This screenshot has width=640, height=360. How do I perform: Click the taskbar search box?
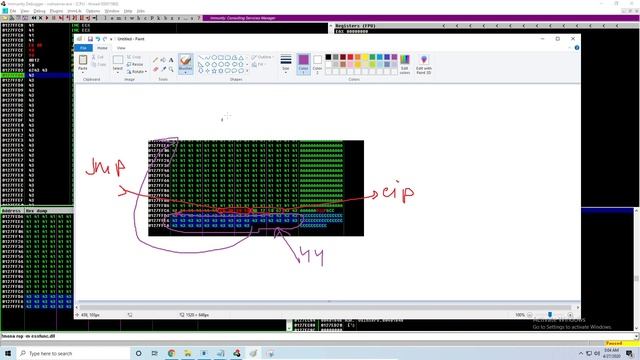[x=73, y=353]
